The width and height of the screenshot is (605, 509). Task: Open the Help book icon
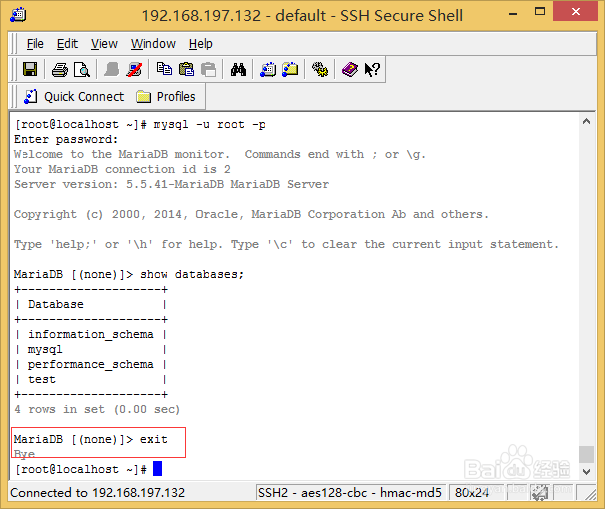click(x=350, y=69)
